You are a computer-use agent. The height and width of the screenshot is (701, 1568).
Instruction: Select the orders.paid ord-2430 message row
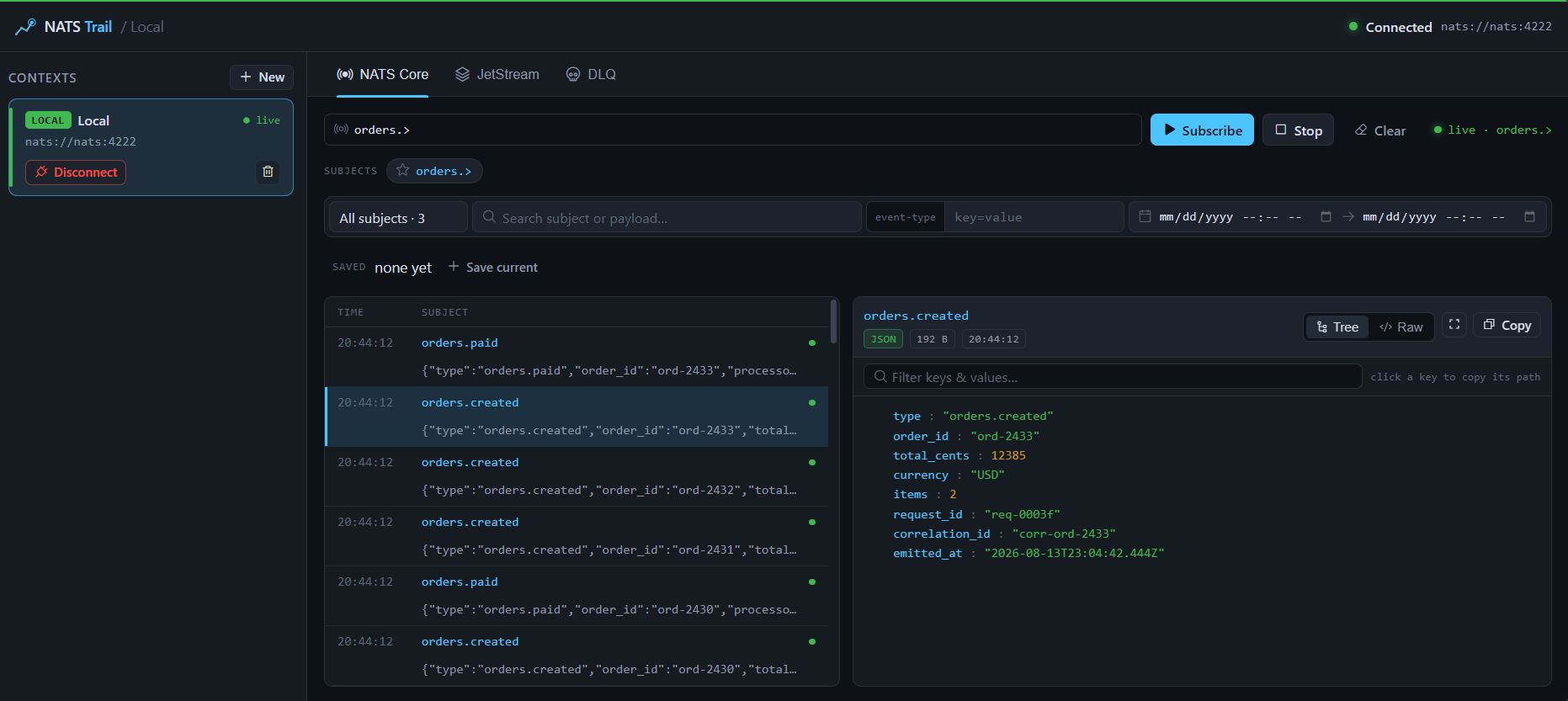pyautogui.click(x=577, y=596)
